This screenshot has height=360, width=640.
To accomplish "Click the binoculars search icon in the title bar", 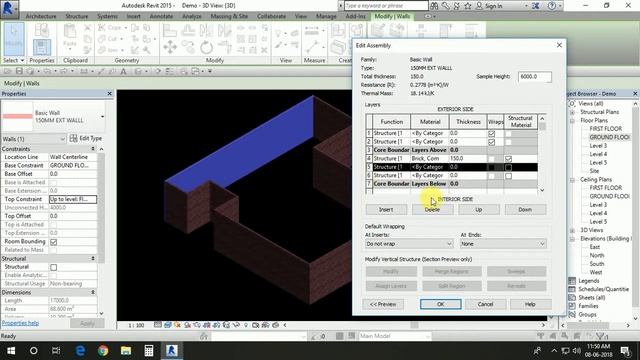I will 434,6.
